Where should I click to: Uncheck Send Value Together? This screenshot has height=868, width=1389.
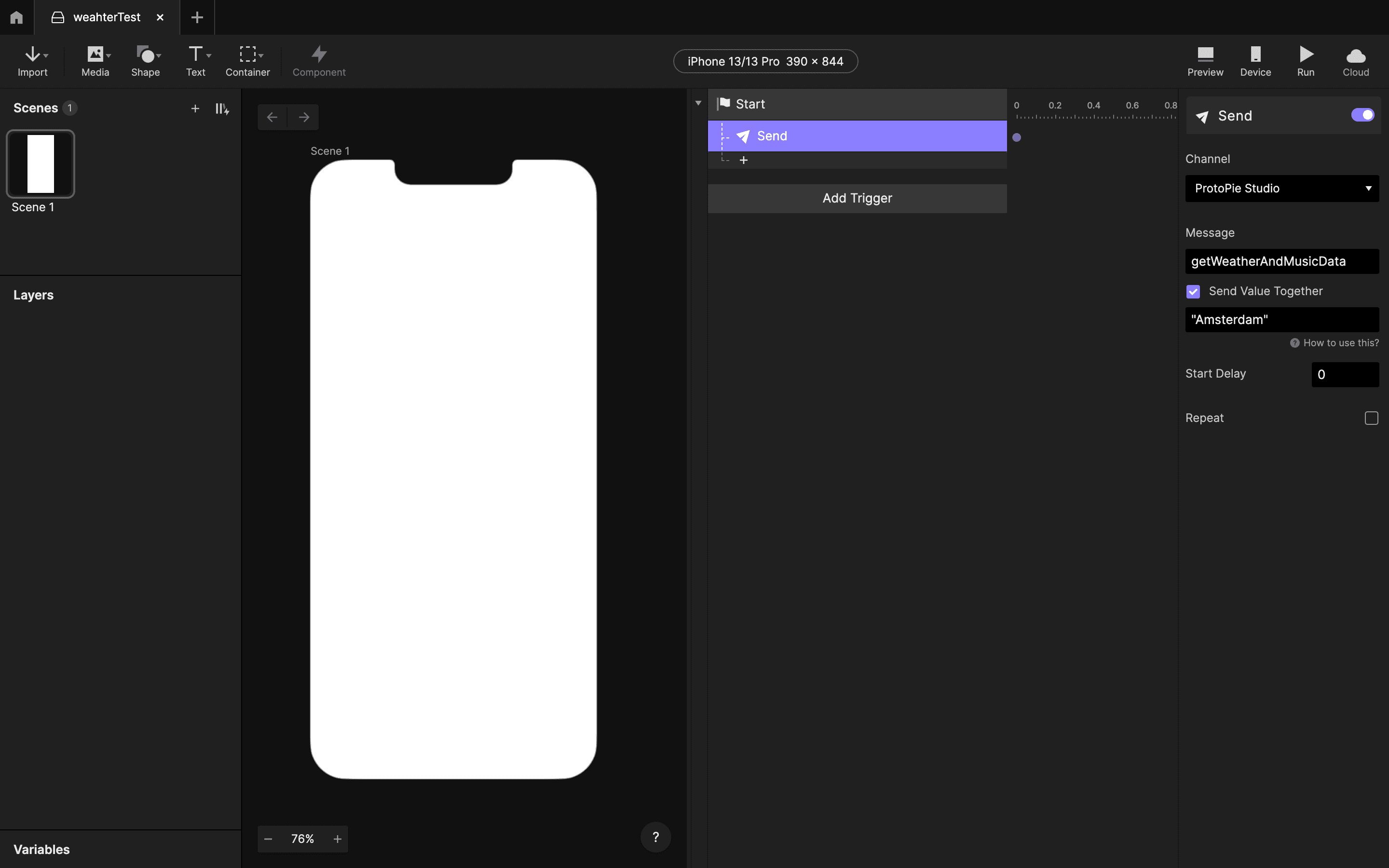(x=1193, y=292)
